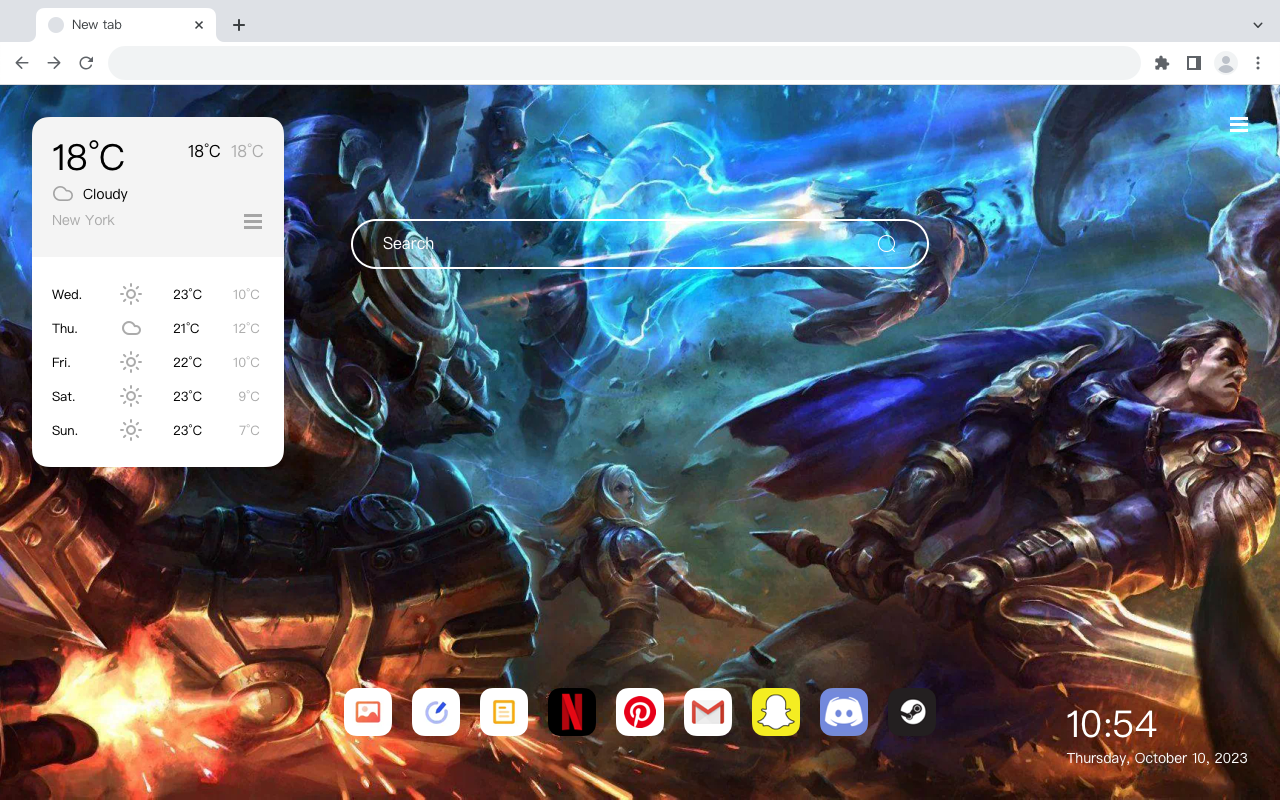Image resolution: width=1280 pixels, height=800 pixels.
Task: Open the Snapchat shortcut
Action: 776,712
